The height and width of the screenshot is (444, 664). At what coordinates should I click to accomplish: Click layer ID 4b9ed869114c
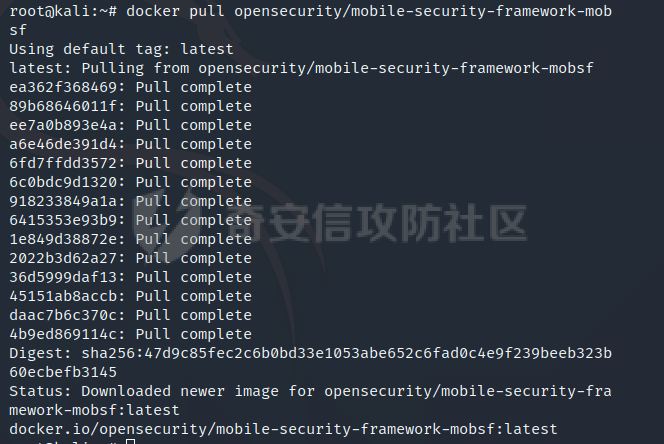pyautogui.click(x=63, y=334)
